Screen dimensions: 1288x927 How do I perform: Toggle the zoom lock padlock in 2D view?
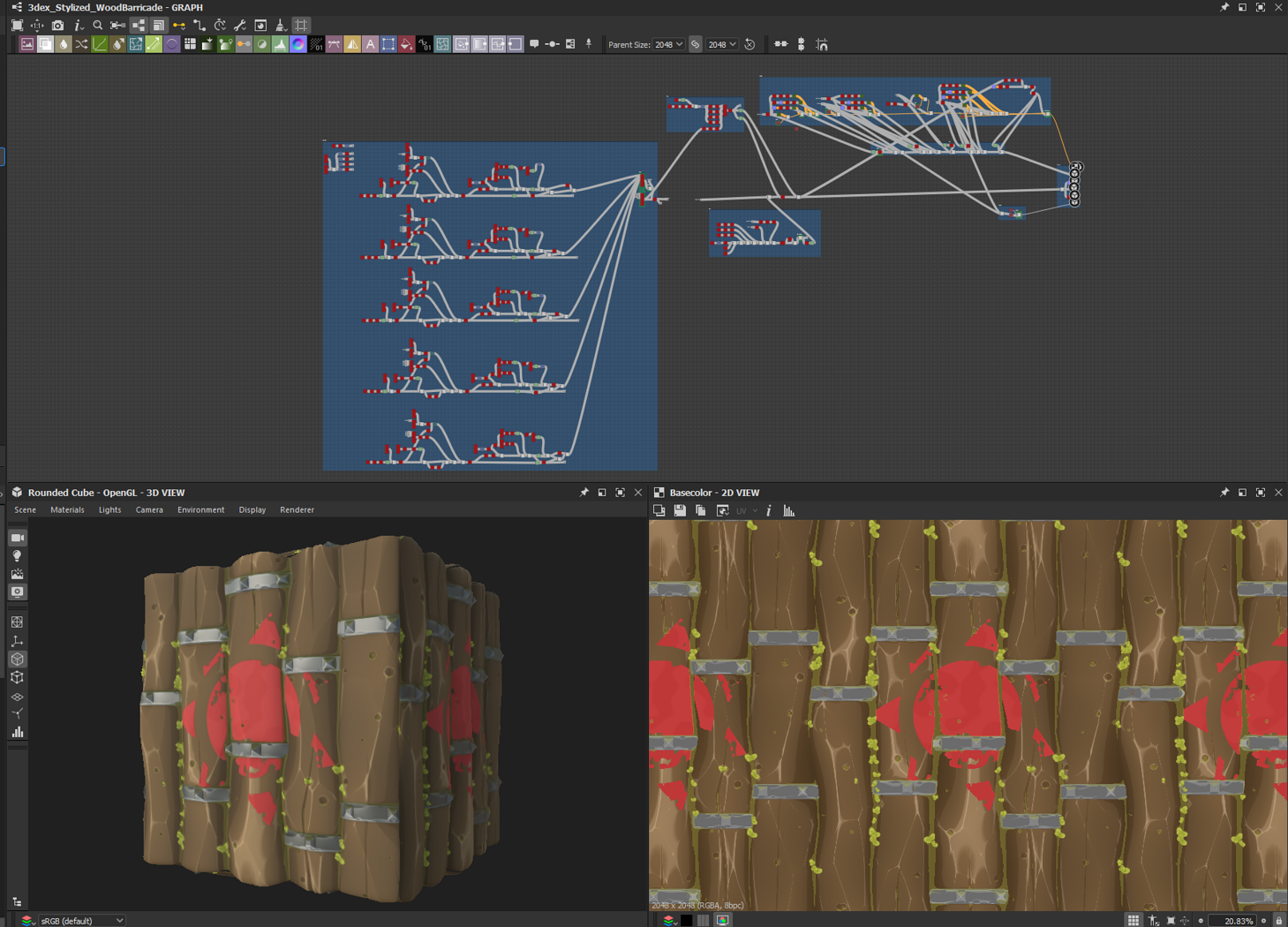[1278, 921]
